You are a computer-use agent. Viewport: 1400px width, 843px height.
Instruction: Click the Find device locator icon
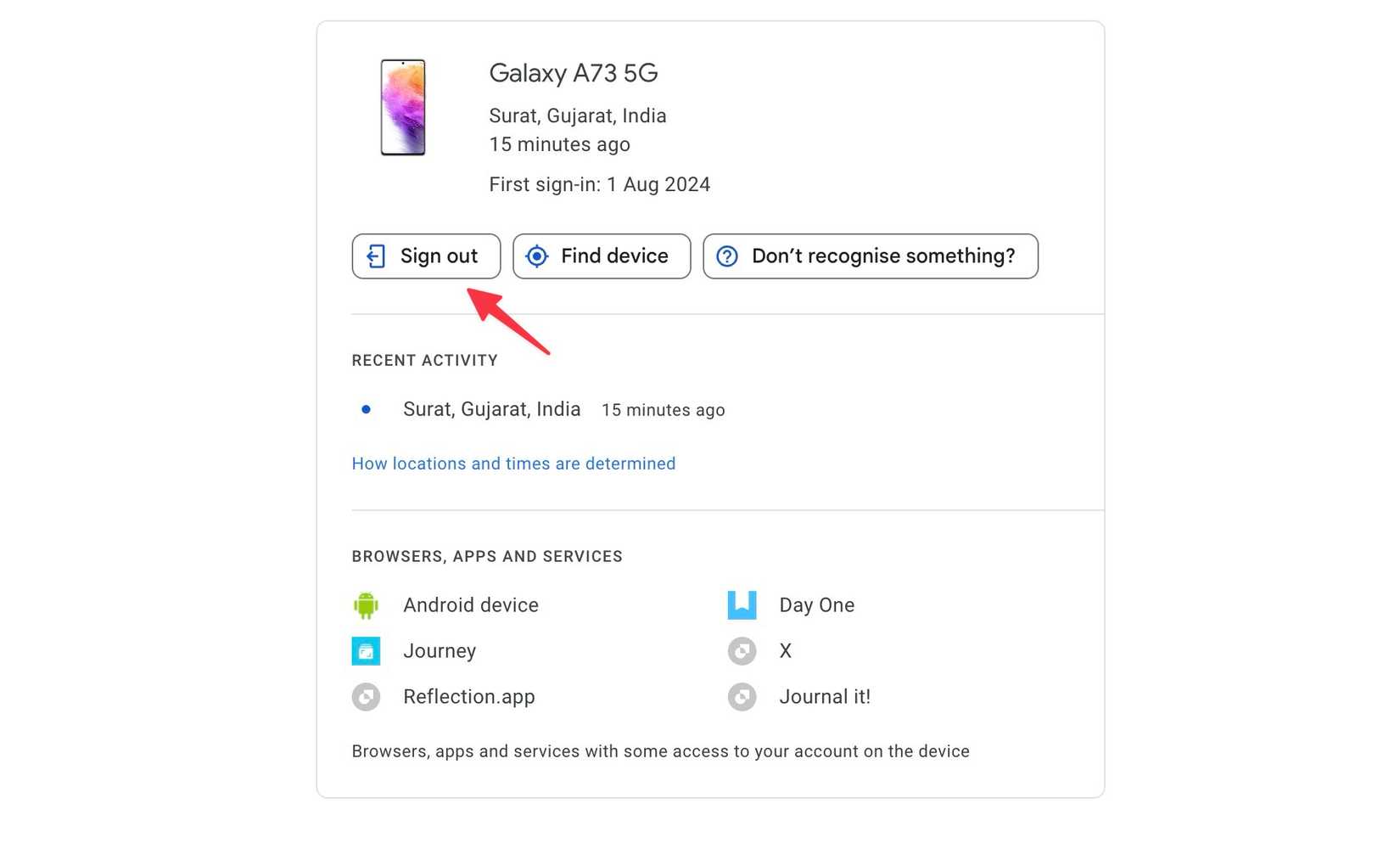click(538, 256)
